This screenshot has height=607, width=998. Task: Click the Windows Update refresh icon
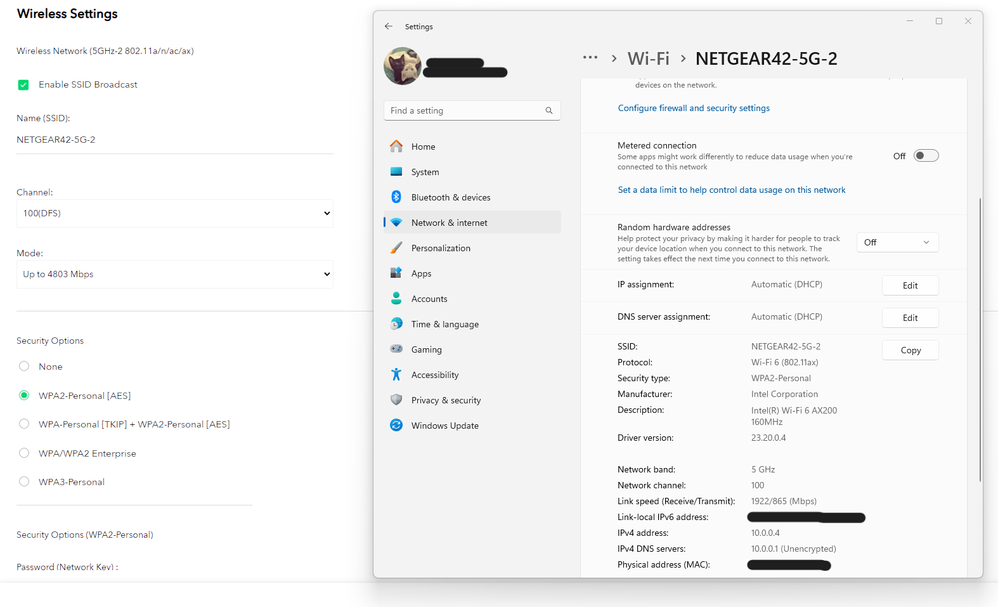tap(396, 426)
